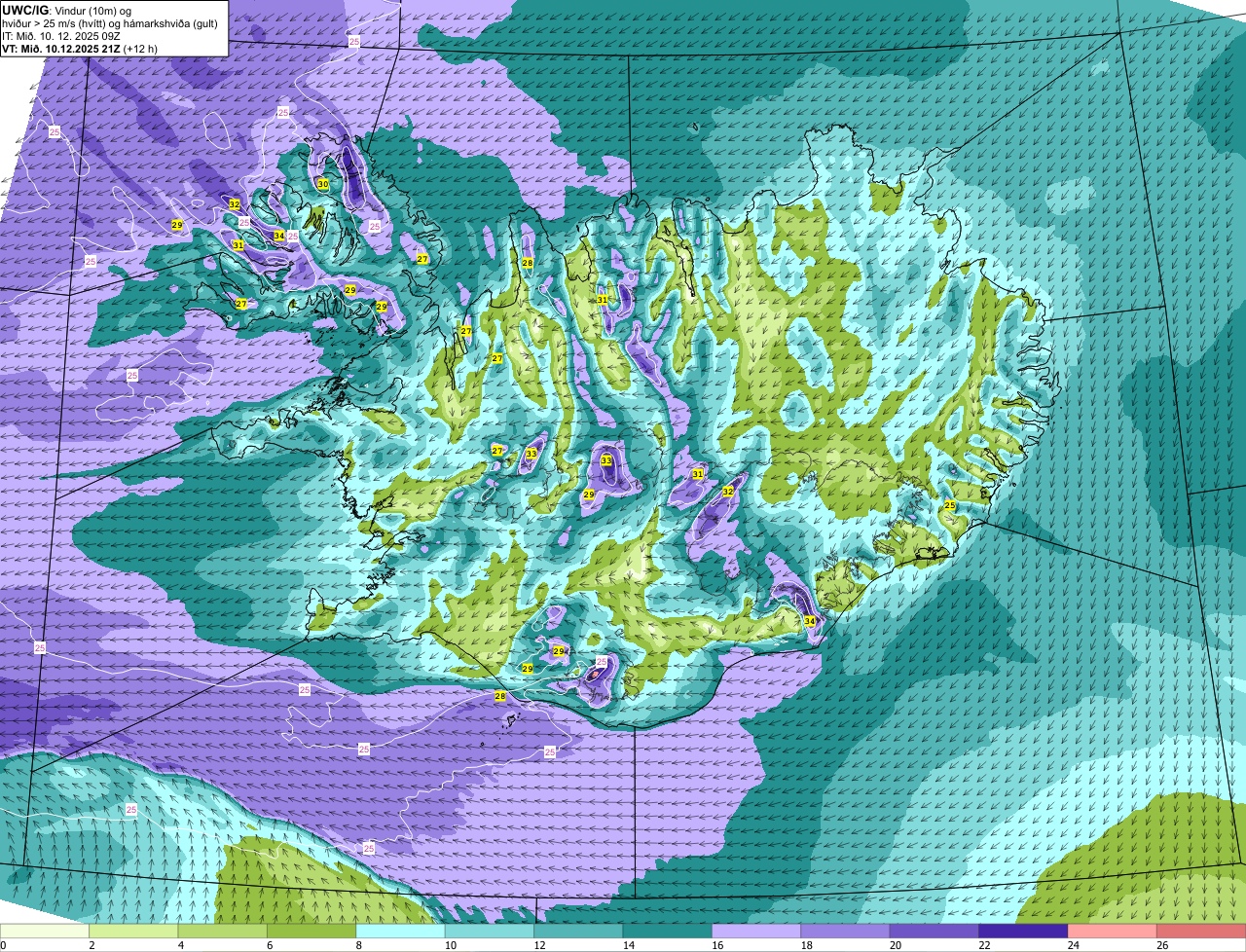Click the 22–24 m/s dark indigo legend swatch
1246x952 pixels.
coord(1023,932)
